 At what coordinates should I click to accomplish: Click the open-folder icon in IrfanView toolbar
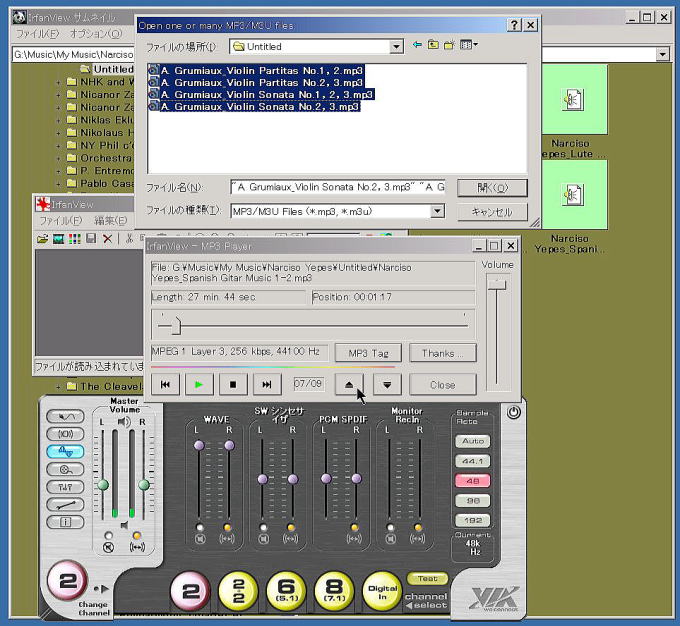click(x=42, y=239)
